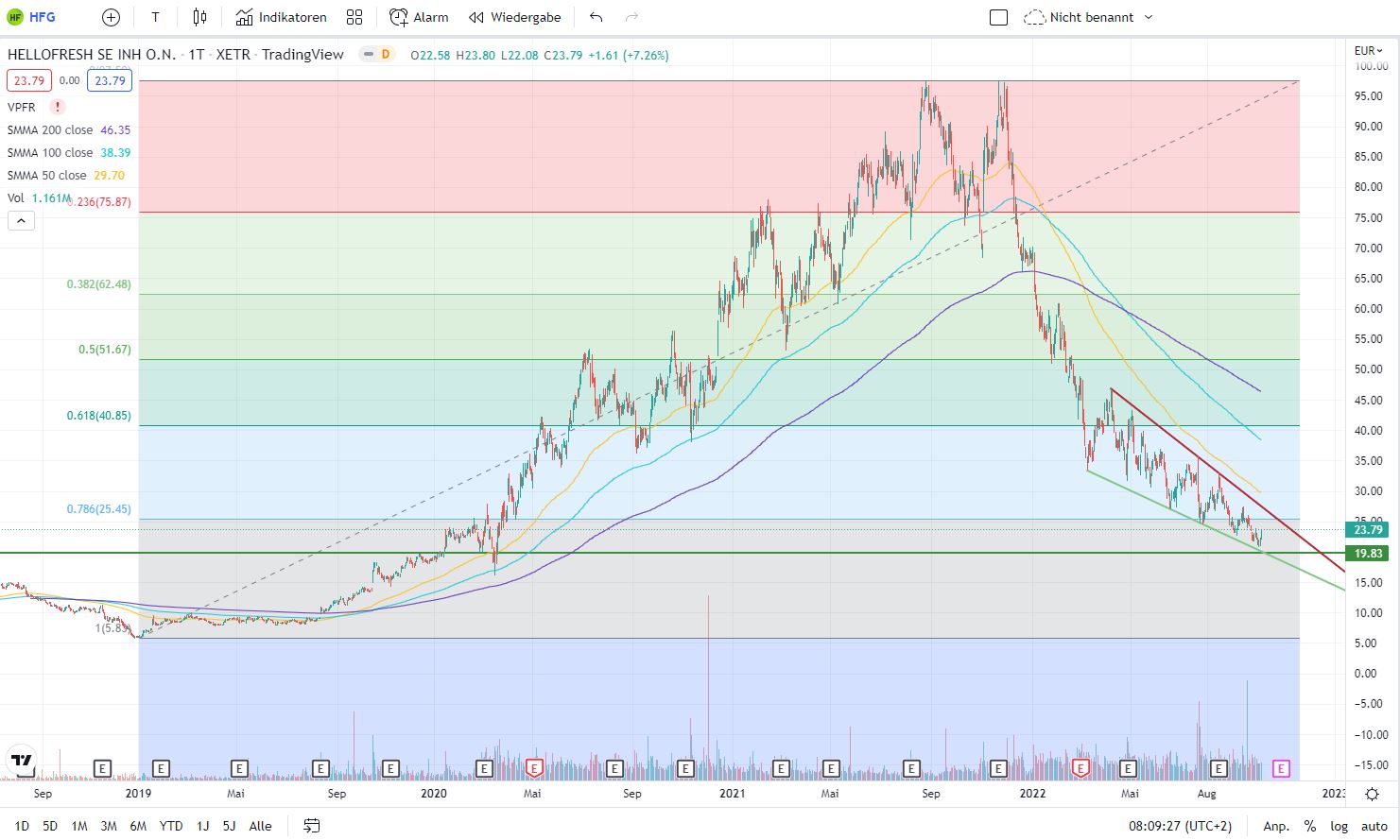Screen dimensions: 1400x840
Task: Toggle the auto scale
Action: (1374, 826)
